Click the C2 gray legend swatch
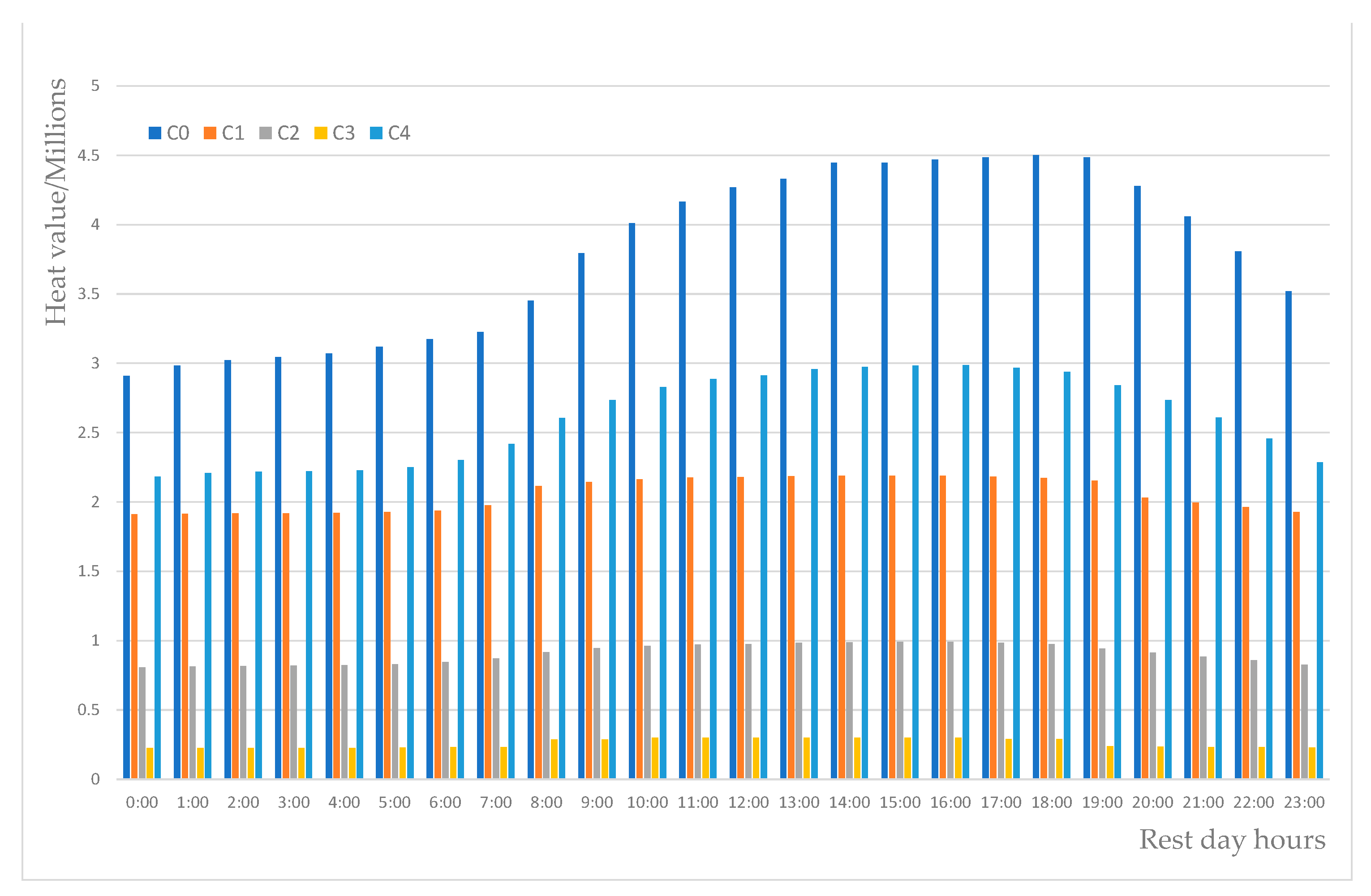This screenshot has height=896, width=1371. [266, 133]
